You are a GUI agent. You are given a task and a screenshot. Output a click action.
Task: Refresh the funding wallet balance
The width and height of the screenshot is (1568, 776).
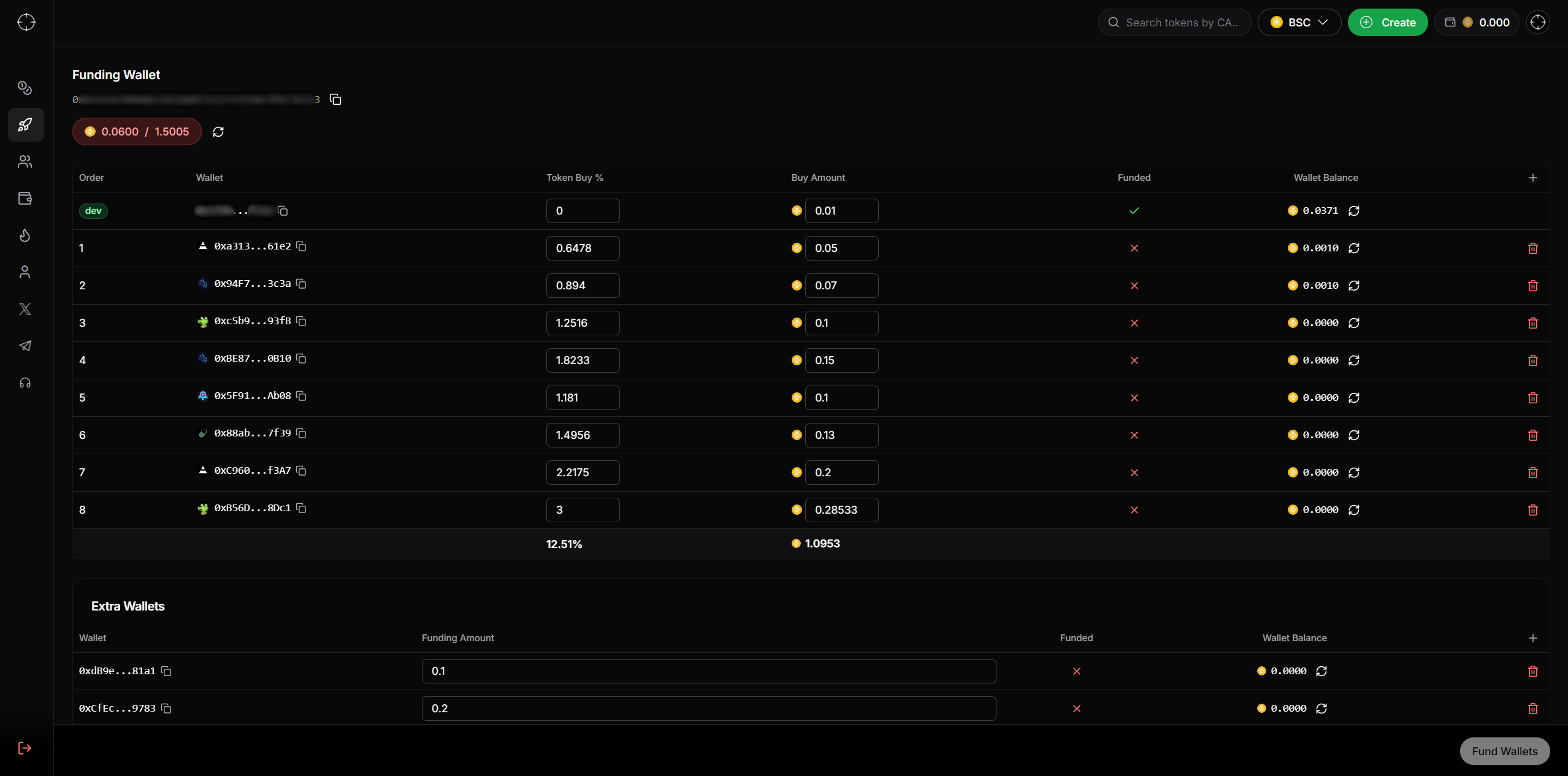tap(218, 132)
